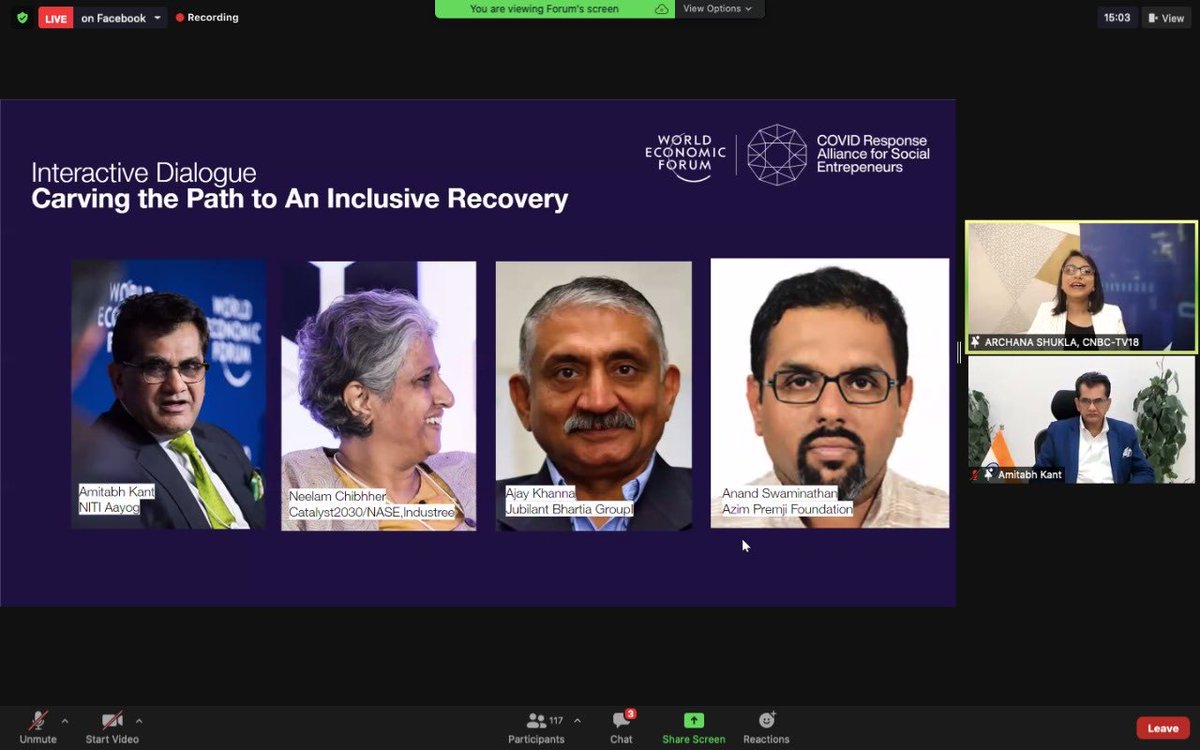
Task: Click the muted mic icon on Amitabh Kant tile
Action: (975, 474)
